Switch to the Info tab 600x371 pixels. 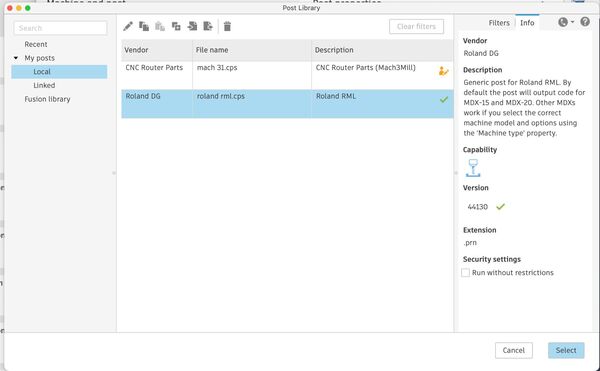click(x=527, y=23)
